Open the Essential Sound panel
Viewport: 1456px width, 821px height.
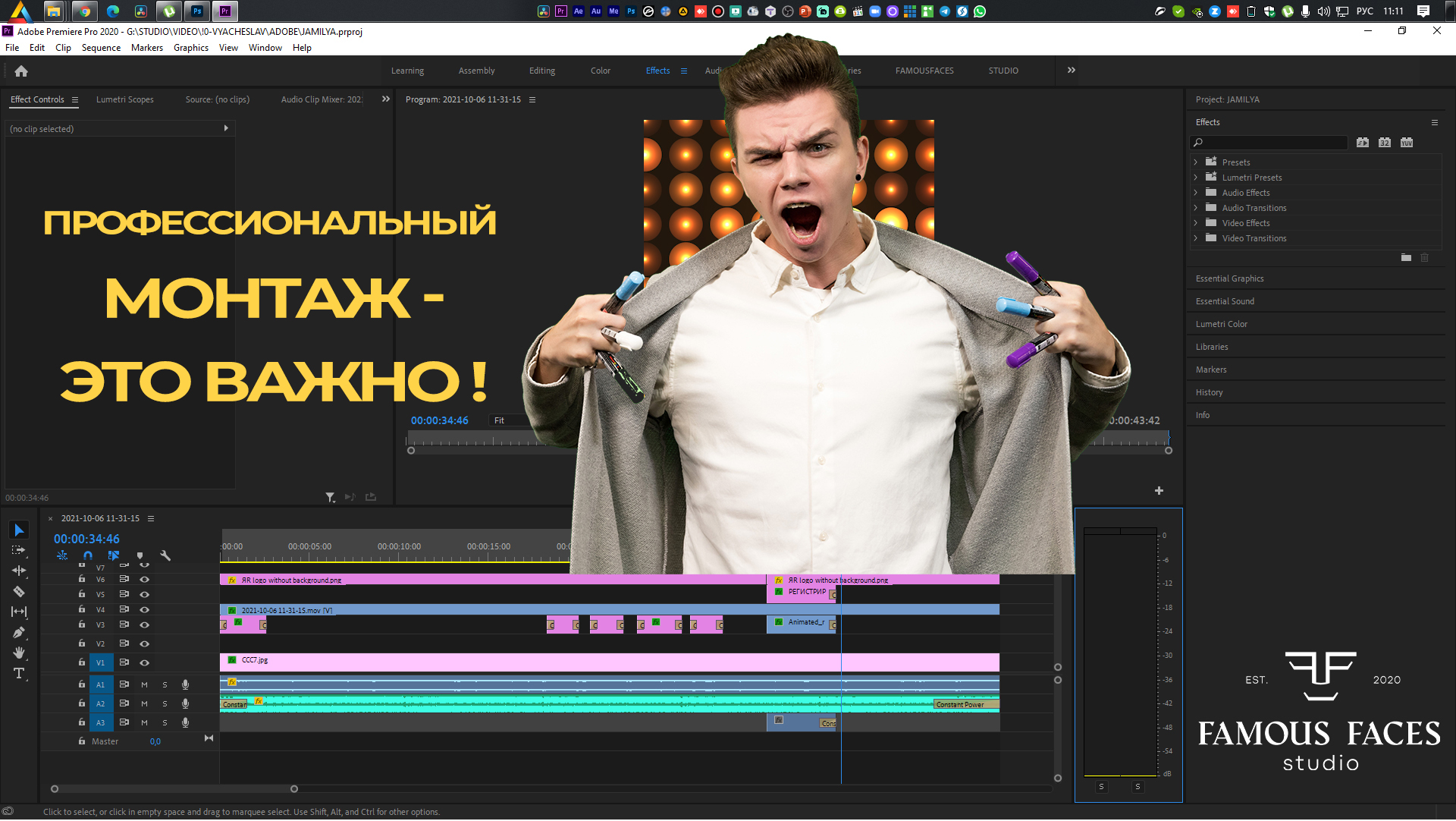click(x=1225, y=302)
